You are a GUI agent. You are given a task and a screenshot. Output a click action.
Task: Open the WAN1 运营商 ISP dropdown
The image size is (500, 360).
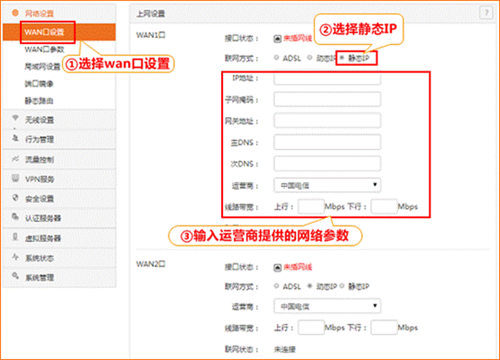pyautogui.click(x=327, y=185)
